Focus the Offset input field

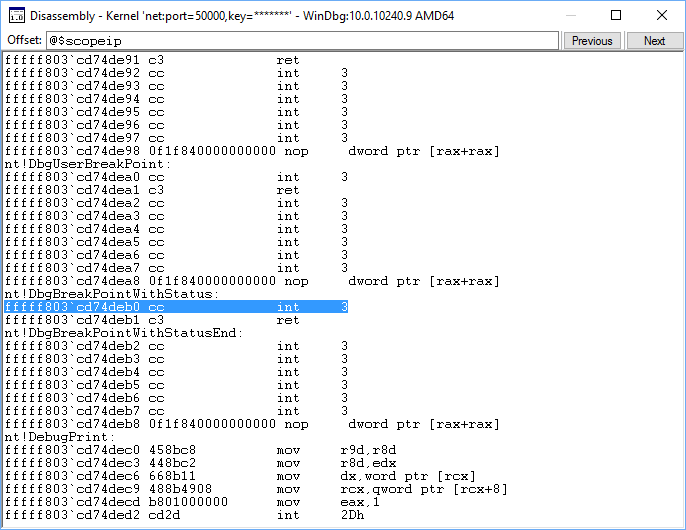point(302,41)
